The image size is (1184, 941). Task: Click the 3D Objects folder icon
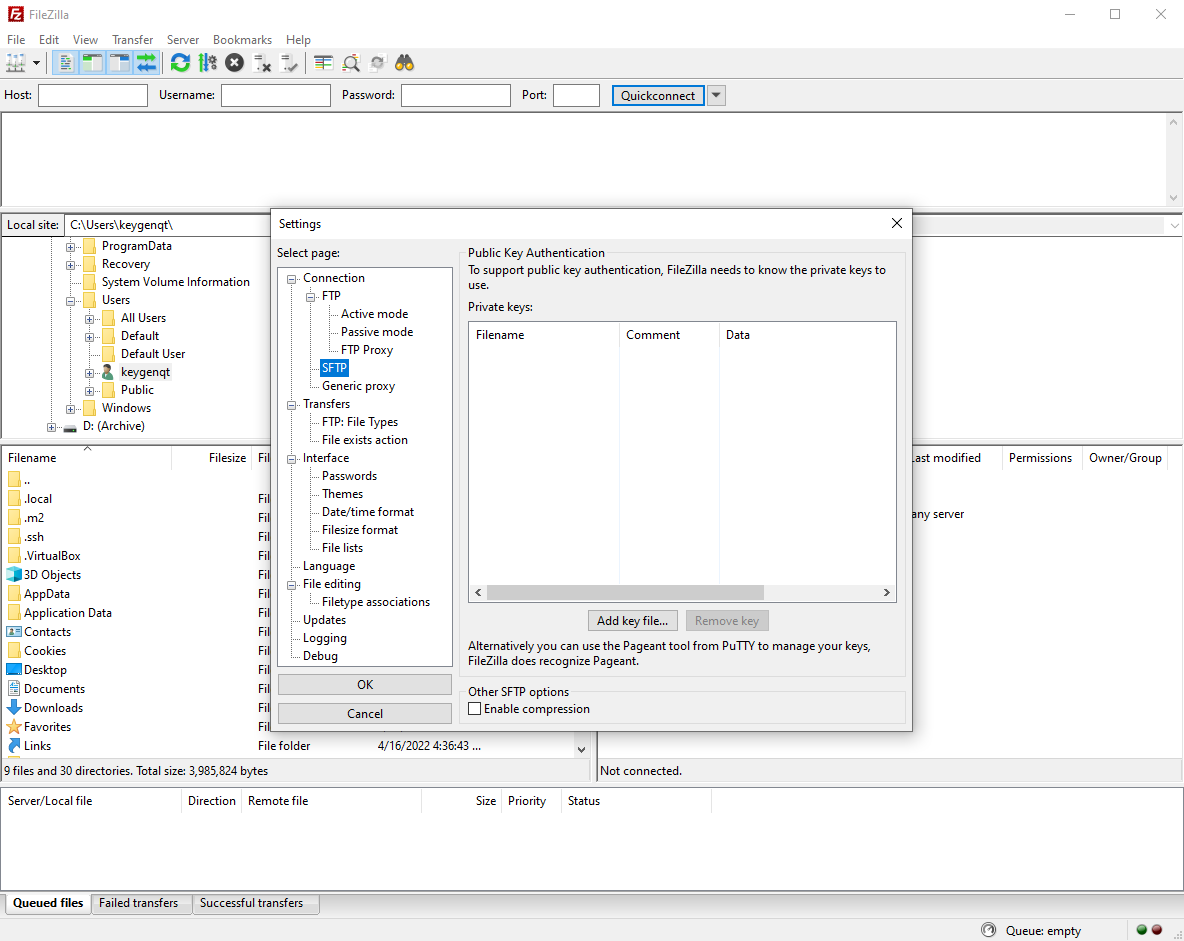(x=14, y=575)
